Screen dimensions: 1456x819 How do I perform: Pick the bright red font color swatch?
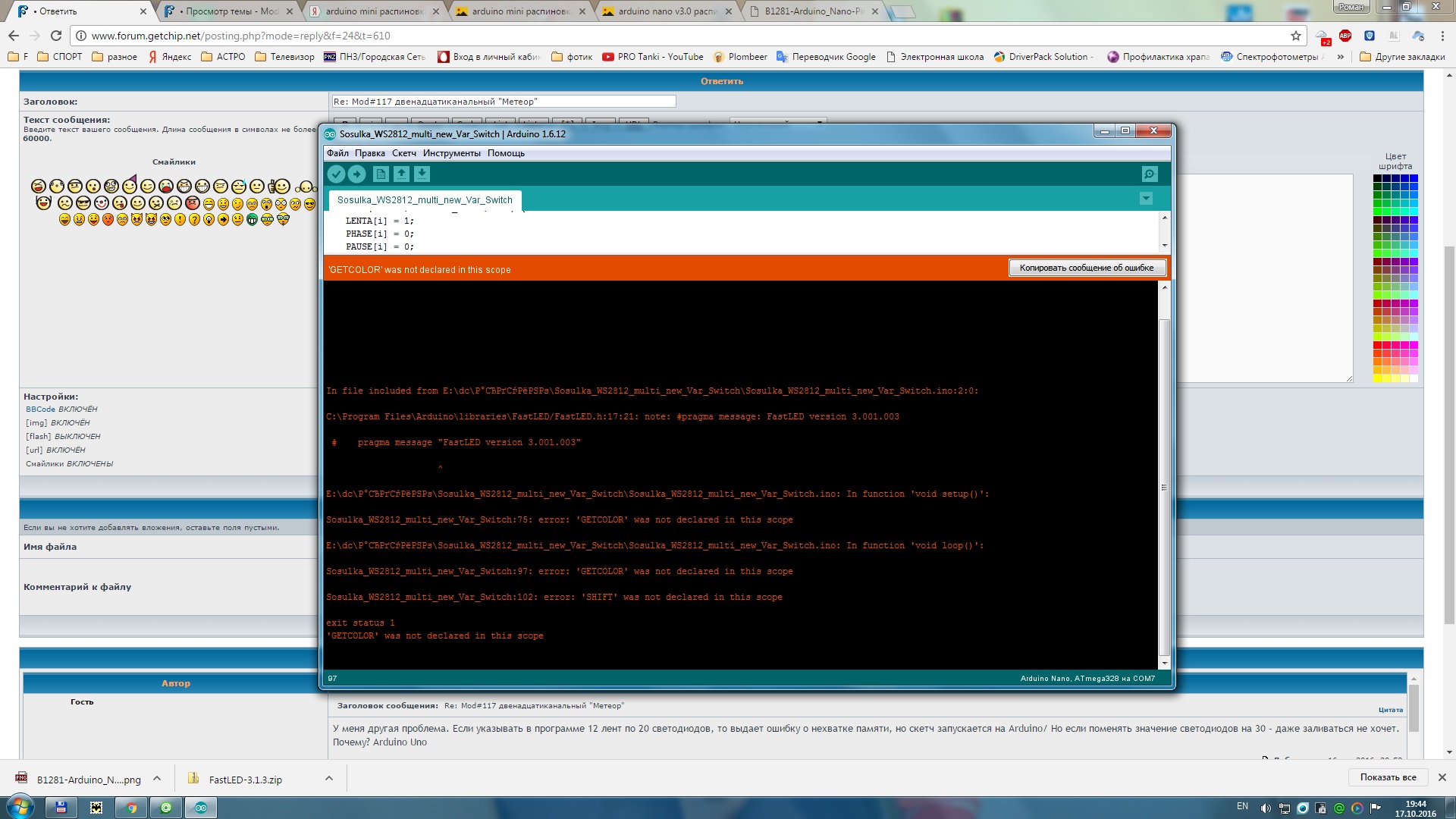[x=1377, y=345]
